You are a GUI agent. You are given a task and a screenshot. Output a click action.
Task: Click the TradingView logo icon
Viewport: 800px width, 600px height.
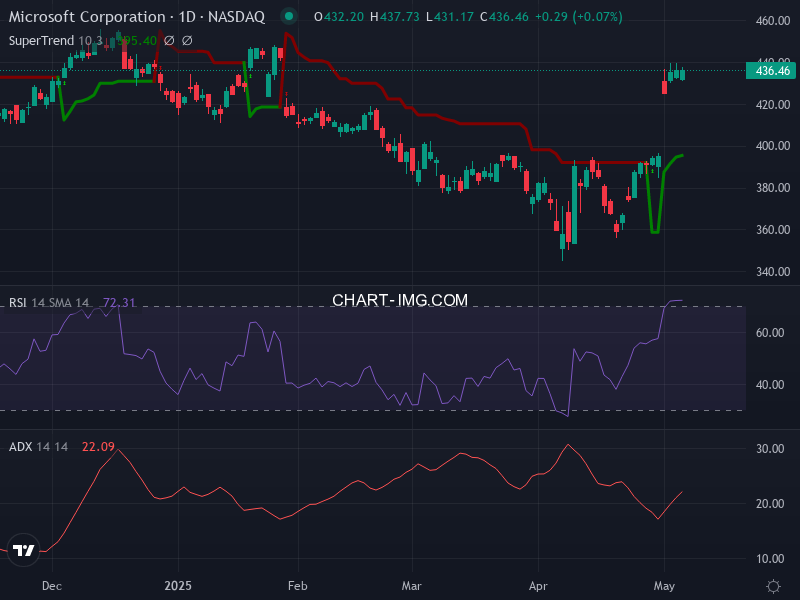click(x=23, y=550)
